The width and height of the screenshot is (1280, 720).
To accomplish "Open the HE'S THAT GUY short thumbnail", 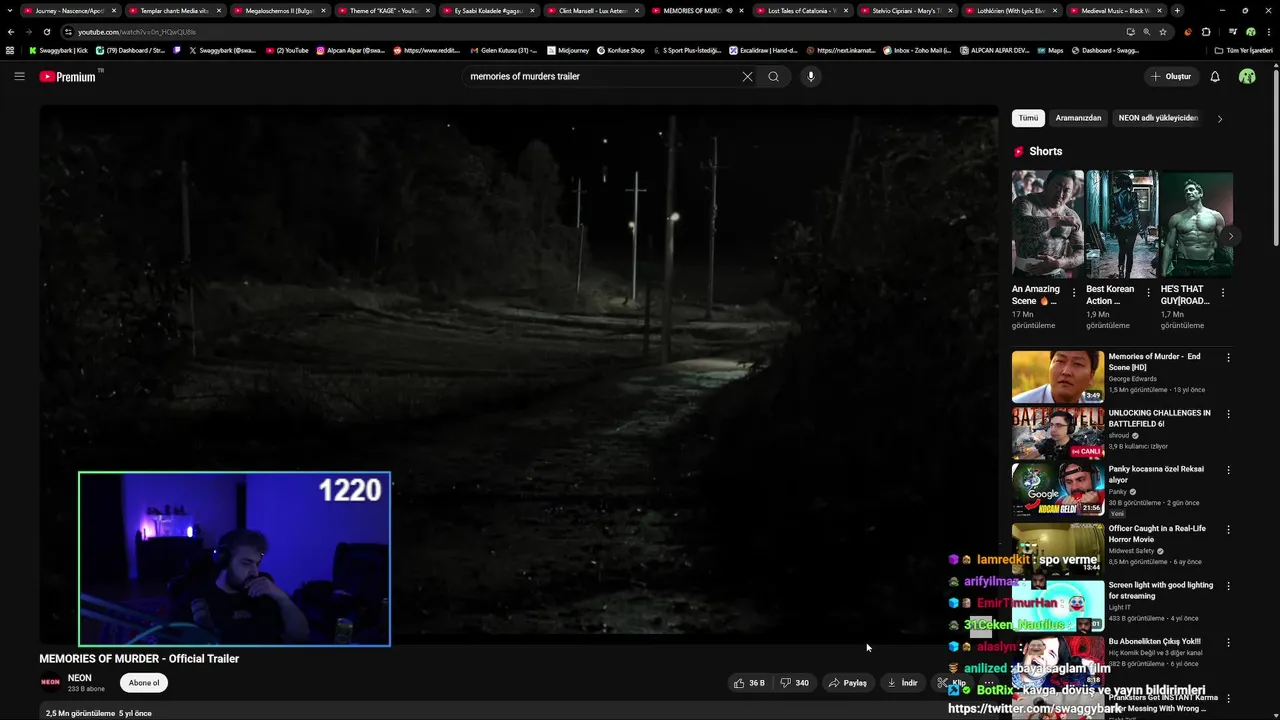I will (x=1196, y=224).
